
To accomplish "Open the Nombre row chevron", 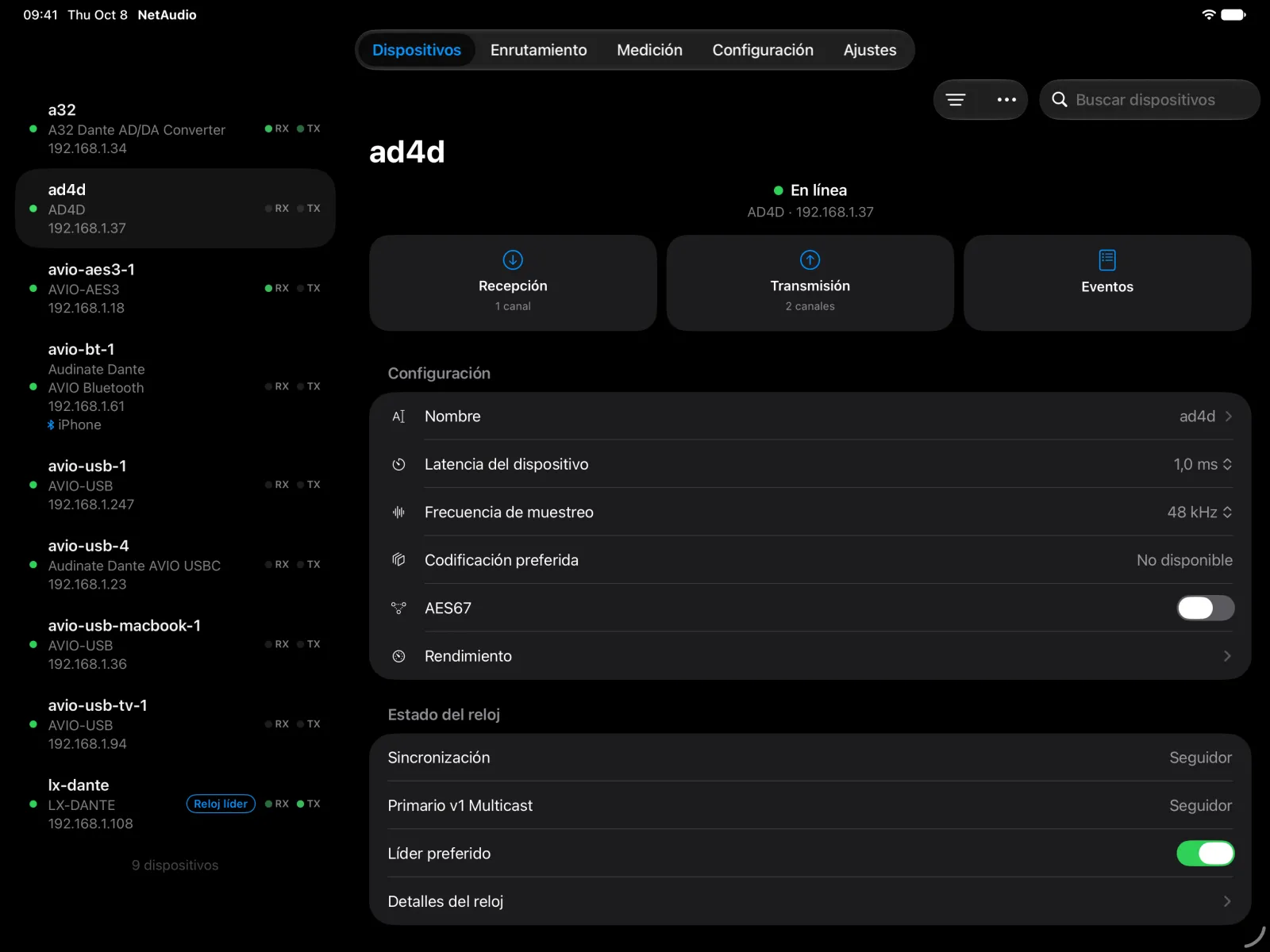I will coord(1228,416).
